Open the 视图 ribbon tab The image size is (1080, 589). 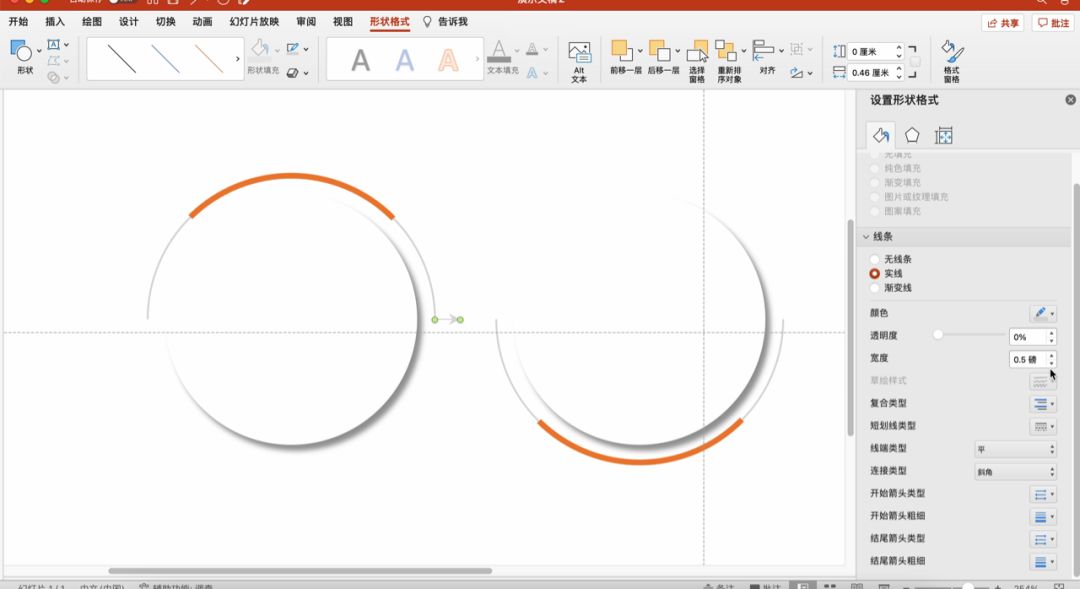pos(343,21)
